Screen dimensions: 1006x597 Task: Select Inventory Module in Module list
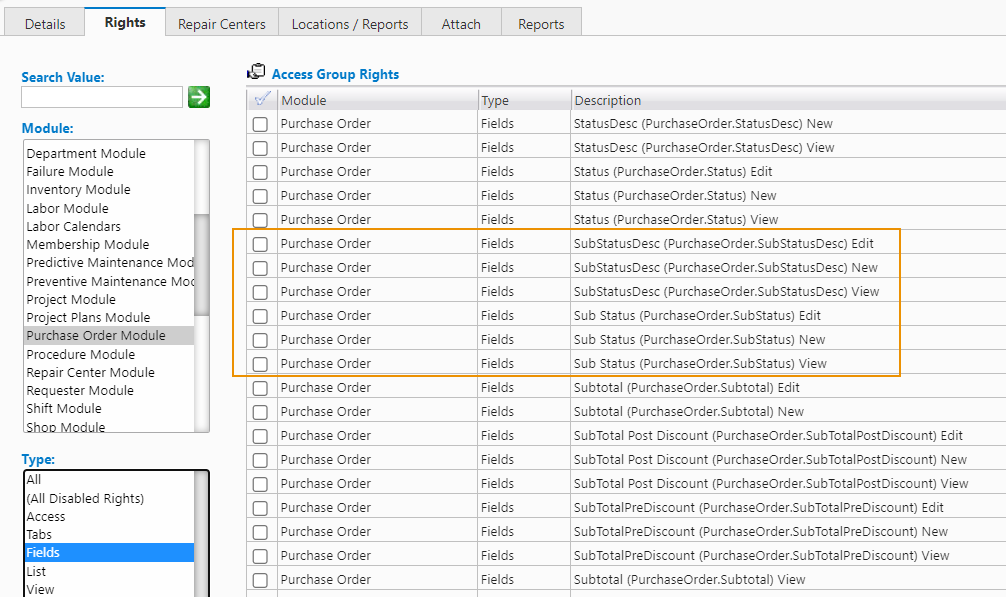[78, 190]
